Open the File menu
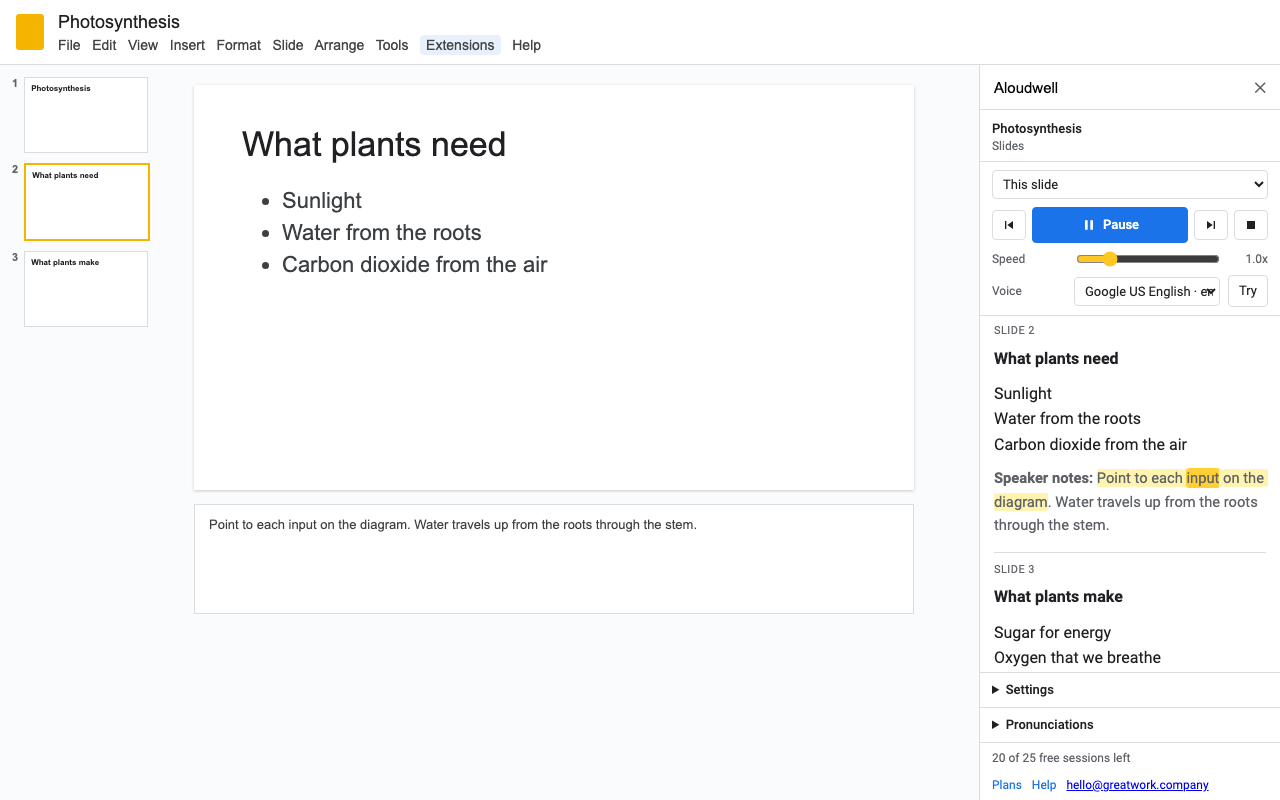1280x800 pixels. point(69,45)
